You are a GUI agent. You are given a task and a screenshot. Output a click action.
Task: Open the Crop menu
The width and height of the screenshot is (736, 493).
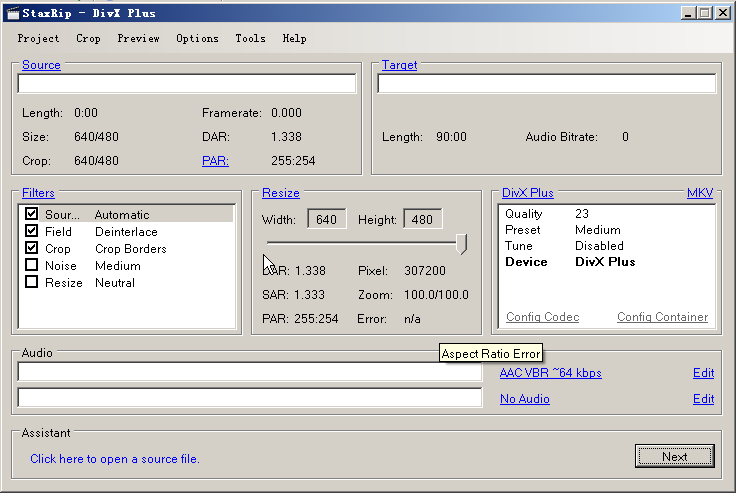click(x=88, y=39)
